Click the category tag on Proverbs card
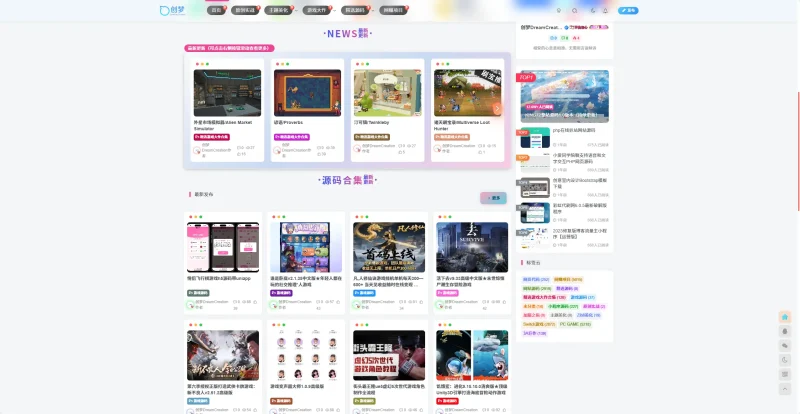 pyautogui.click(x=291, y=137)
